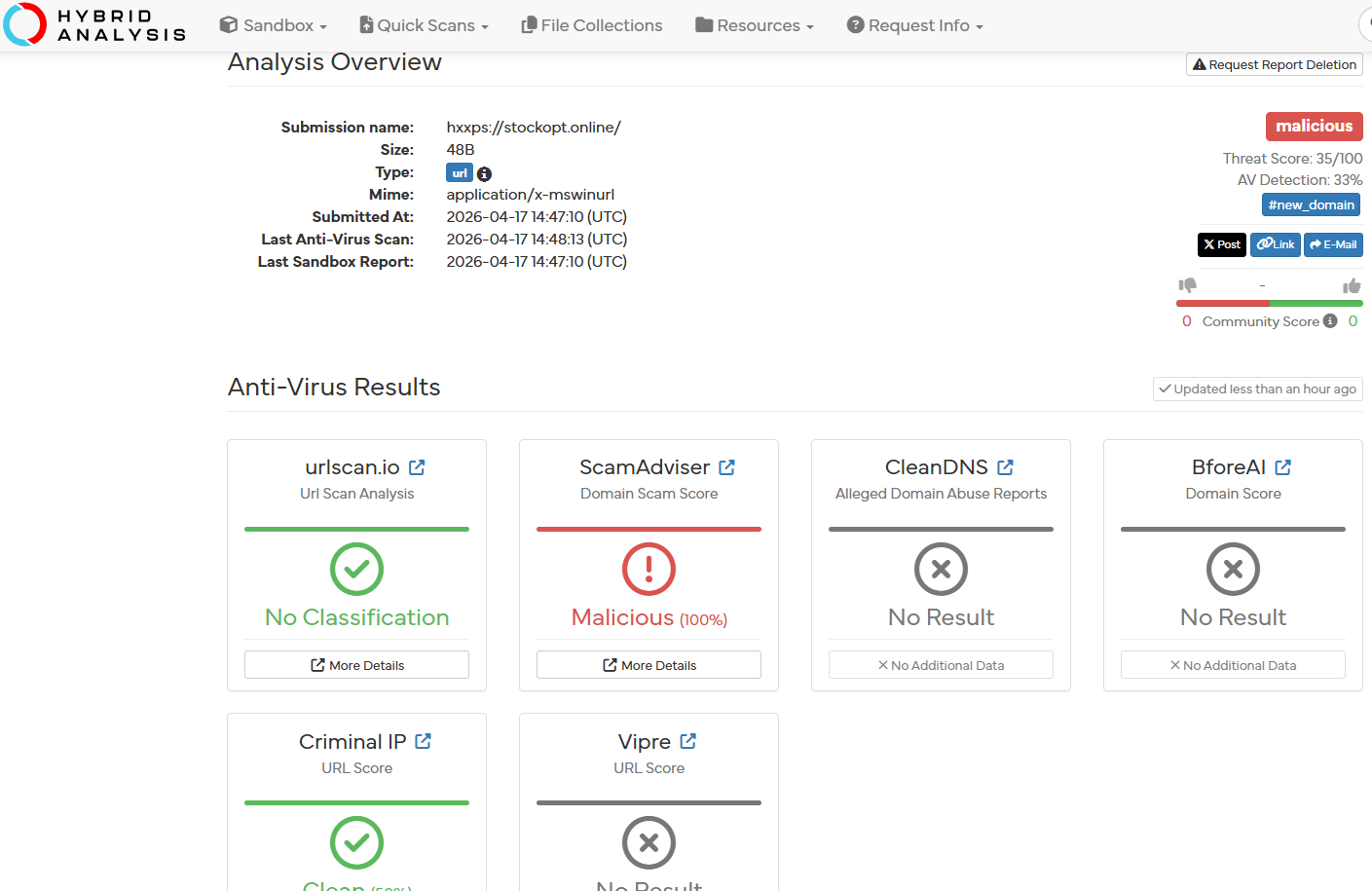Click Last Anti-Virus Scan time 14:48:13
Viewport: 1372px width, 891px height.
point(537,240)
